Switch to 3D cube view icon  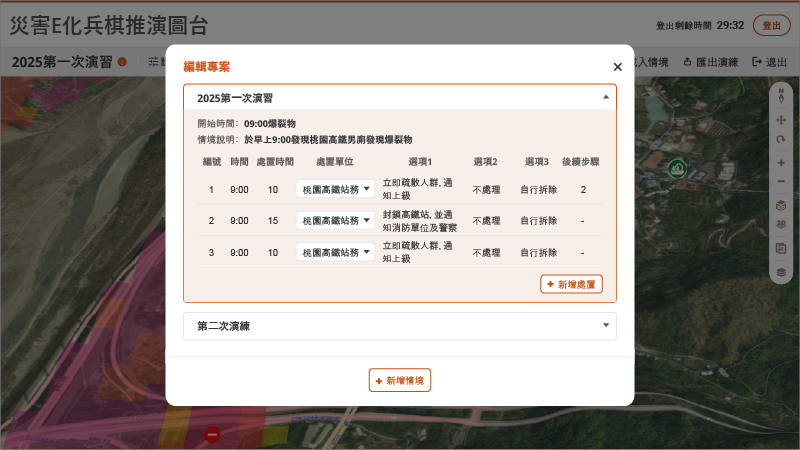pyautogui.click(x=781, y=206)
